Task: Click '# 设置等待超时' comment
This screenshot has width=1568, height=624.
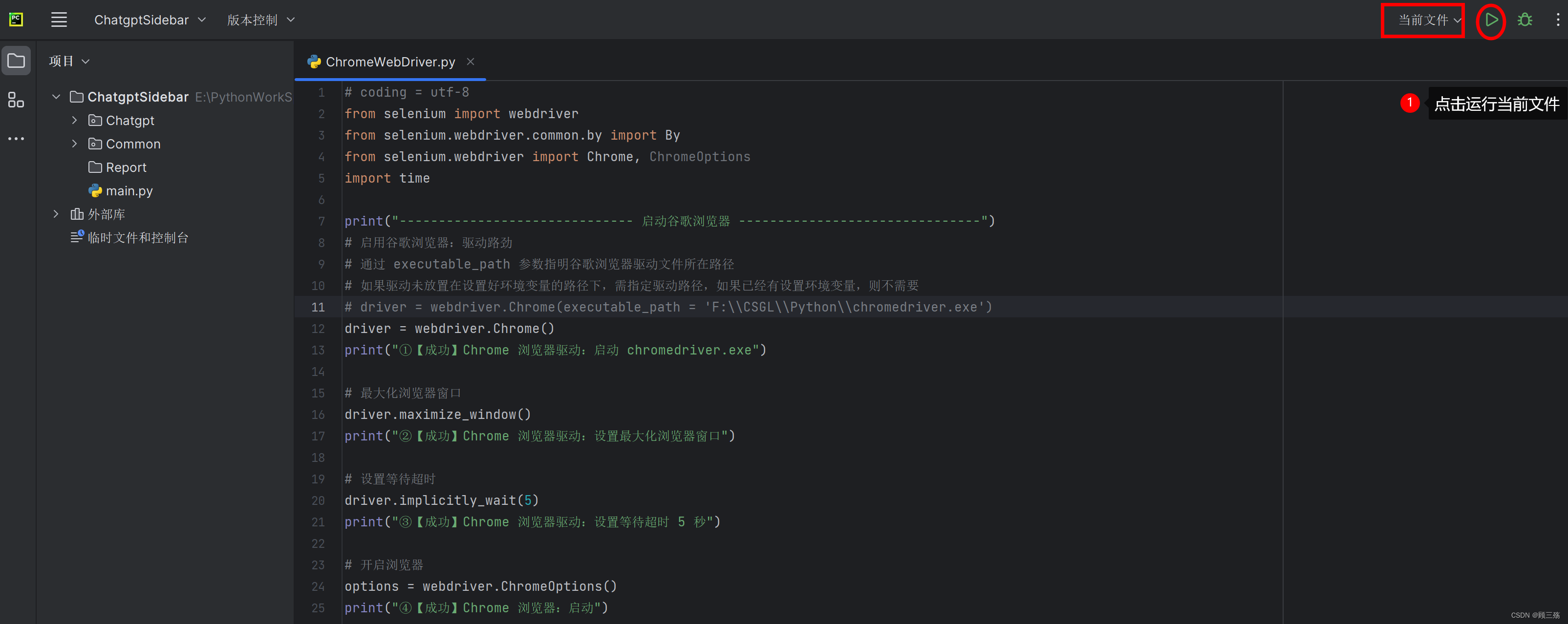Action: pos(390,478)
